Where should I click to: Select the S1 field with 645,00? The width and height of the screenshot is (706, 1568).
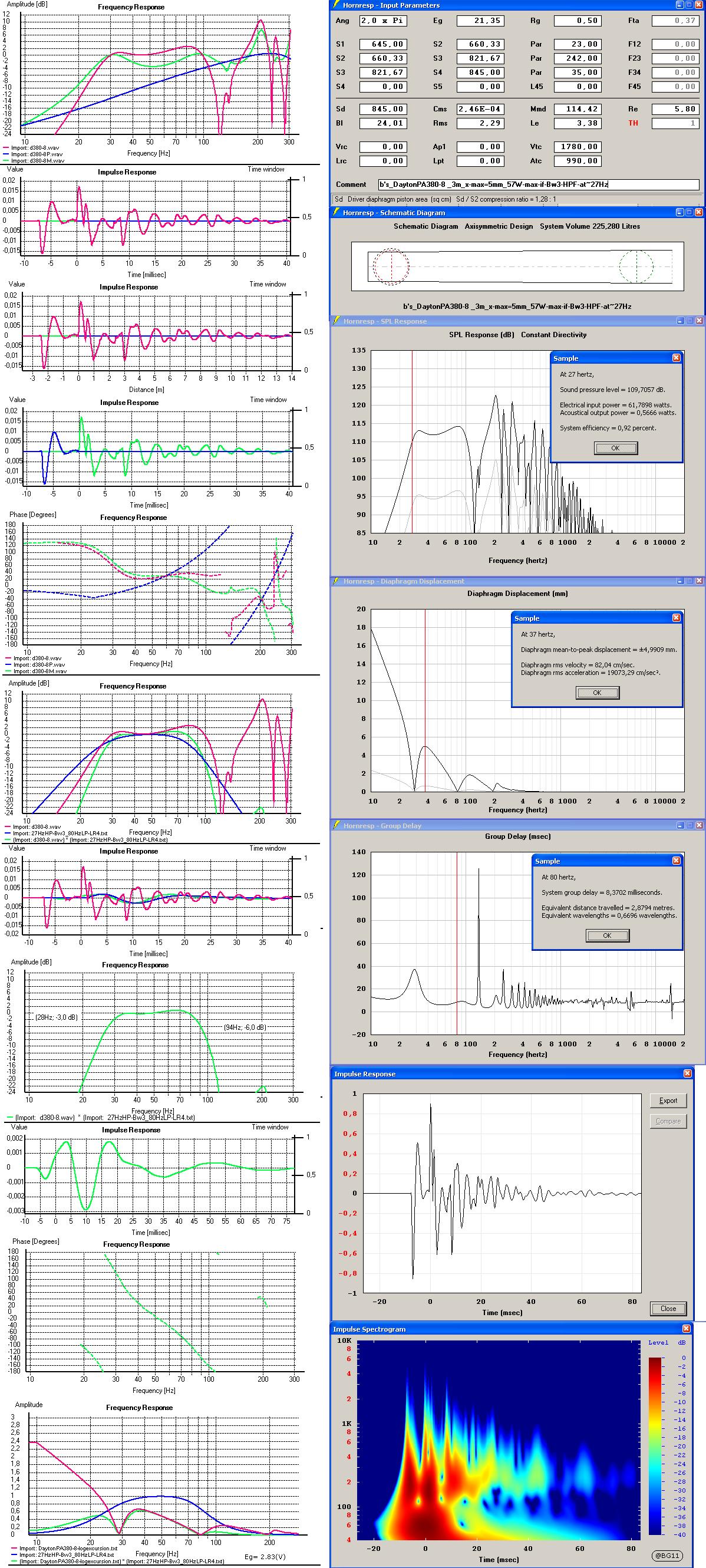[x=383, y=44]
